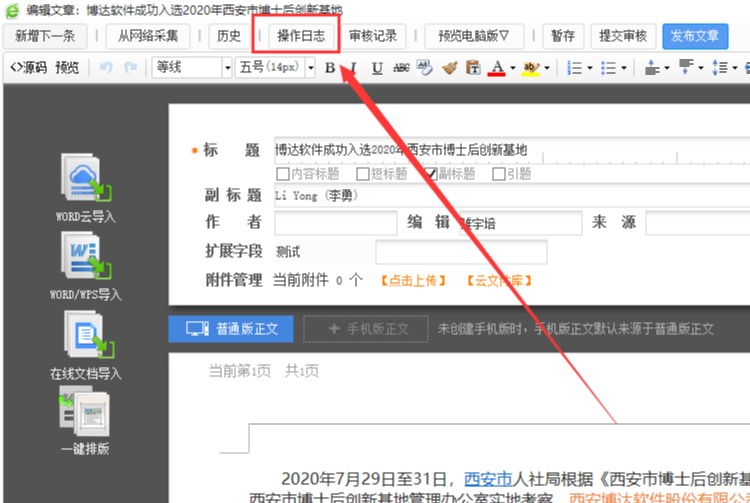
Task: Uncheck the 副标题 checkbox
Action: point(432,173)
